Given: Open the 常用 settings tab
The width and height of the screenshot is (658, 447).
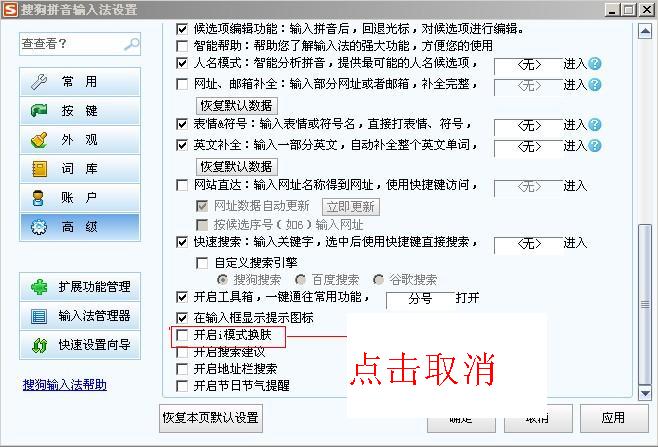Looking at the screenshot, I should (80, 82).
